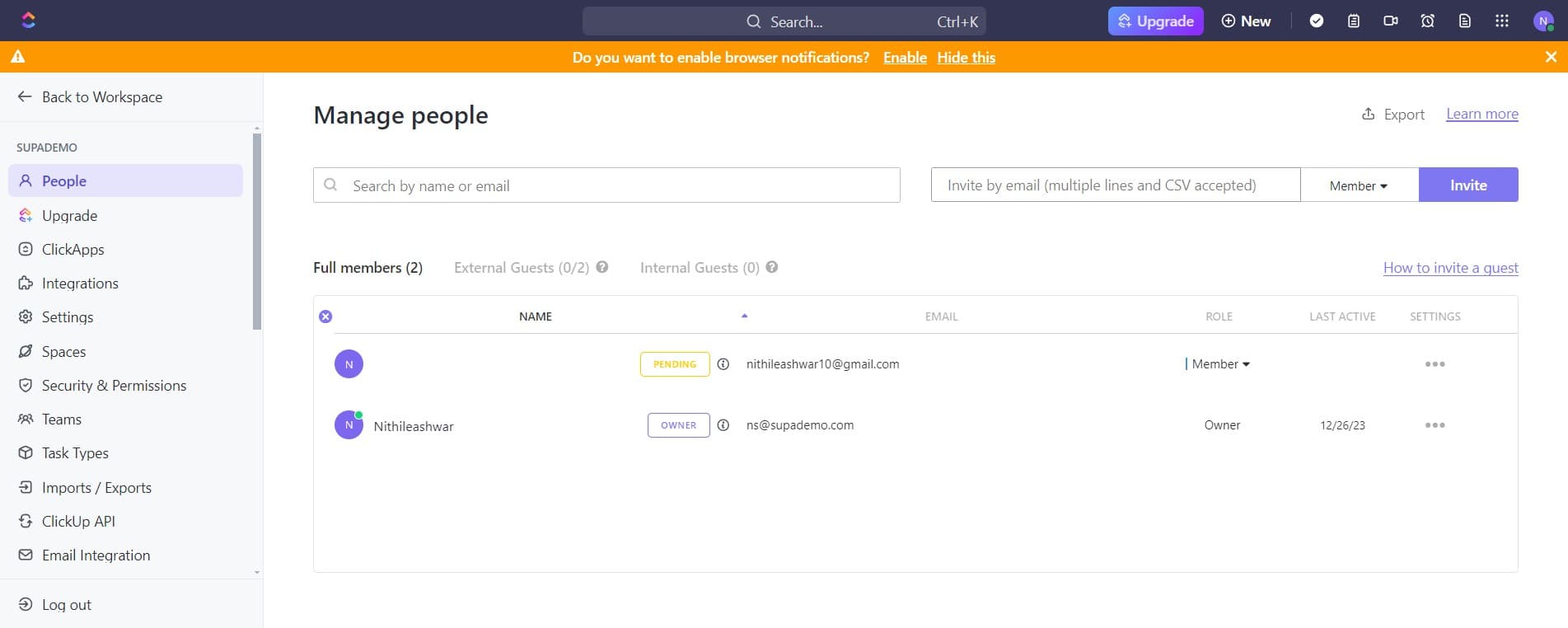Change the pending user's Member role dropdown

click(x=1220, y=364)
